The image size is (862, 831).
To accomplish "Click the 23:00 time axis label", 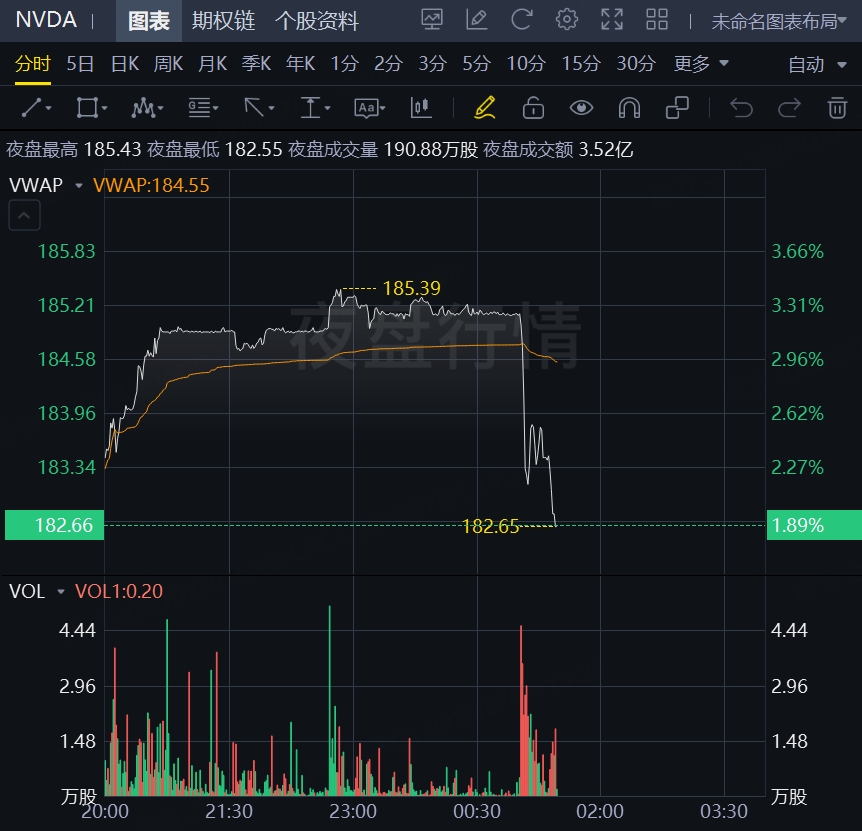I will coord(353,811).
